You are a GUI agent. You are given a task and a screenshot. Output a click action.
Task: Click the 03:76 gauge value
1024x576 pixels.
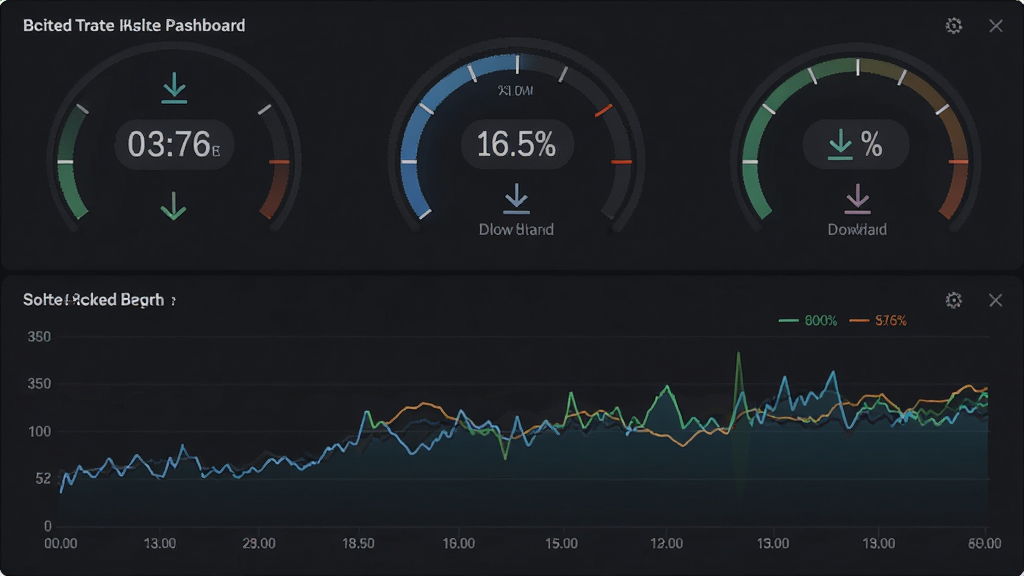coord(174,144)
